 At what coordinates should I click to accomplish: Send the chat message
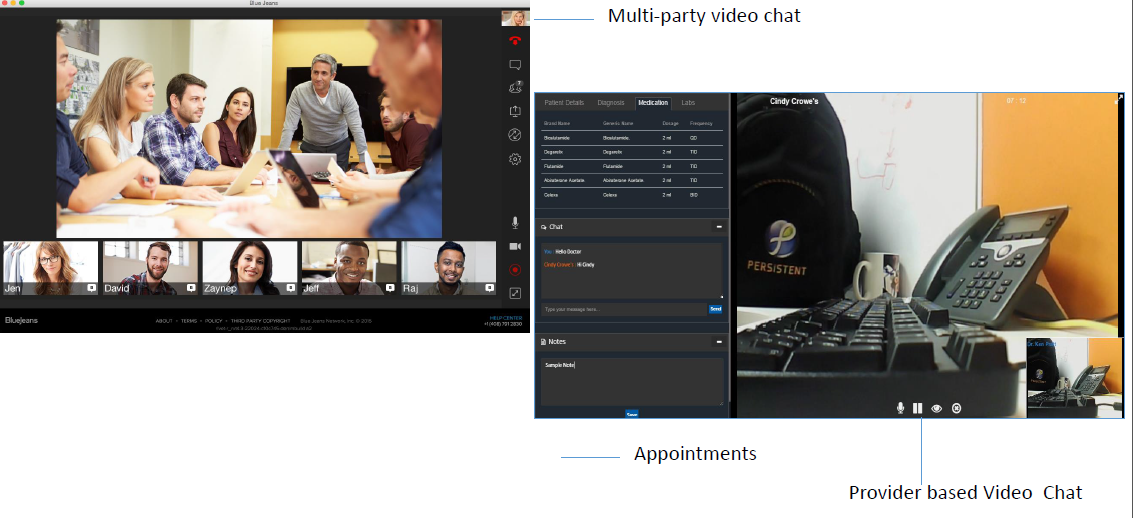(x=715, y=309)
